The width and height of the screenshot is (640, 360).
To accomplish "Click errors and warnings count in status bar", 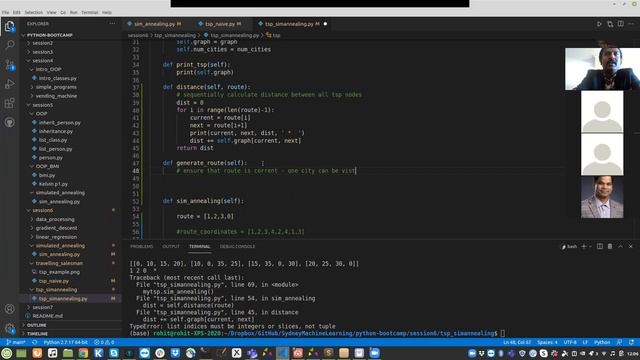I will (104, 342).
